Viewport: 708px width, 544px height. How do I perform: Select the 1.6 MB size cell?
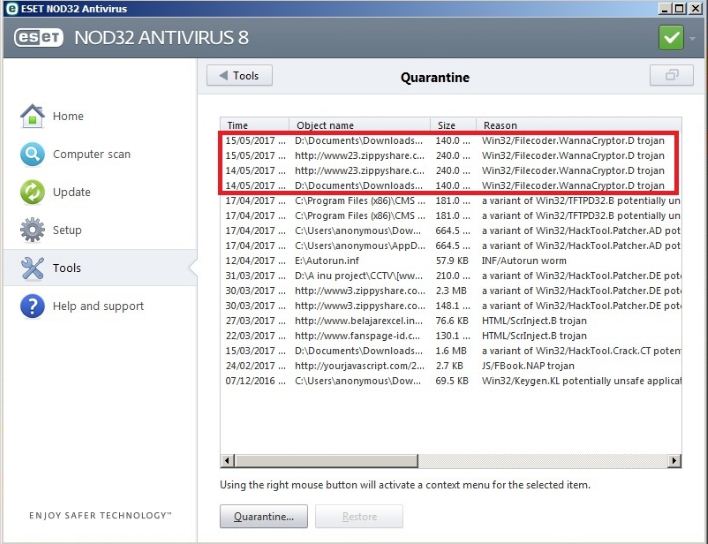coord(451,351)
